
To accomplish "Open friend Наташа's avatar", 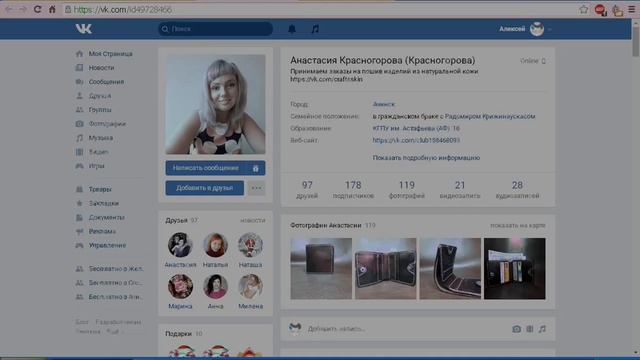I will click(x=250, y=245).
